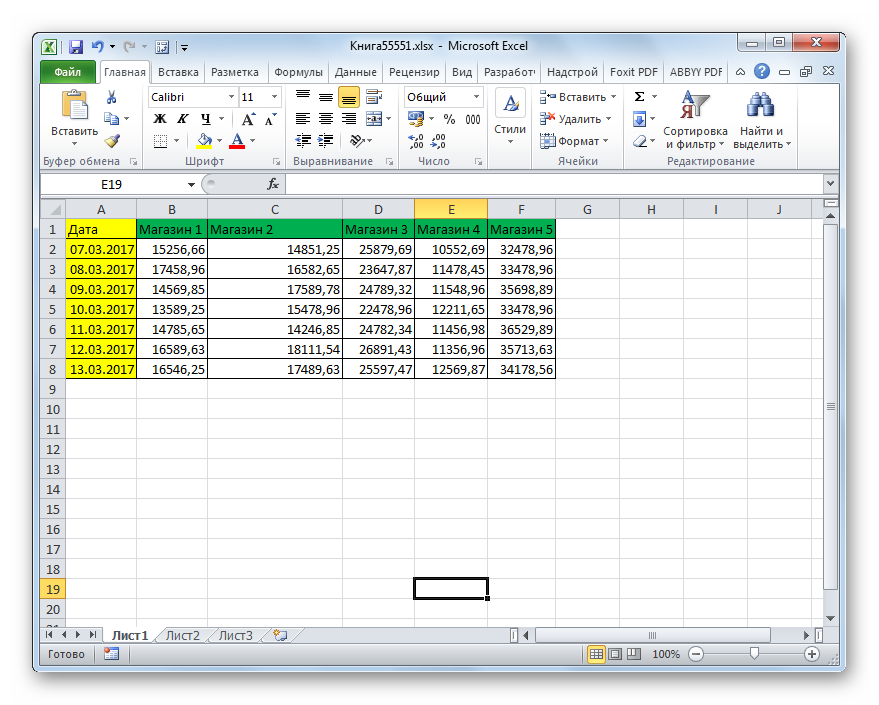Increase font size with the large A
Image resolution: width=879 pixels, height=705 pixels.
248,119
